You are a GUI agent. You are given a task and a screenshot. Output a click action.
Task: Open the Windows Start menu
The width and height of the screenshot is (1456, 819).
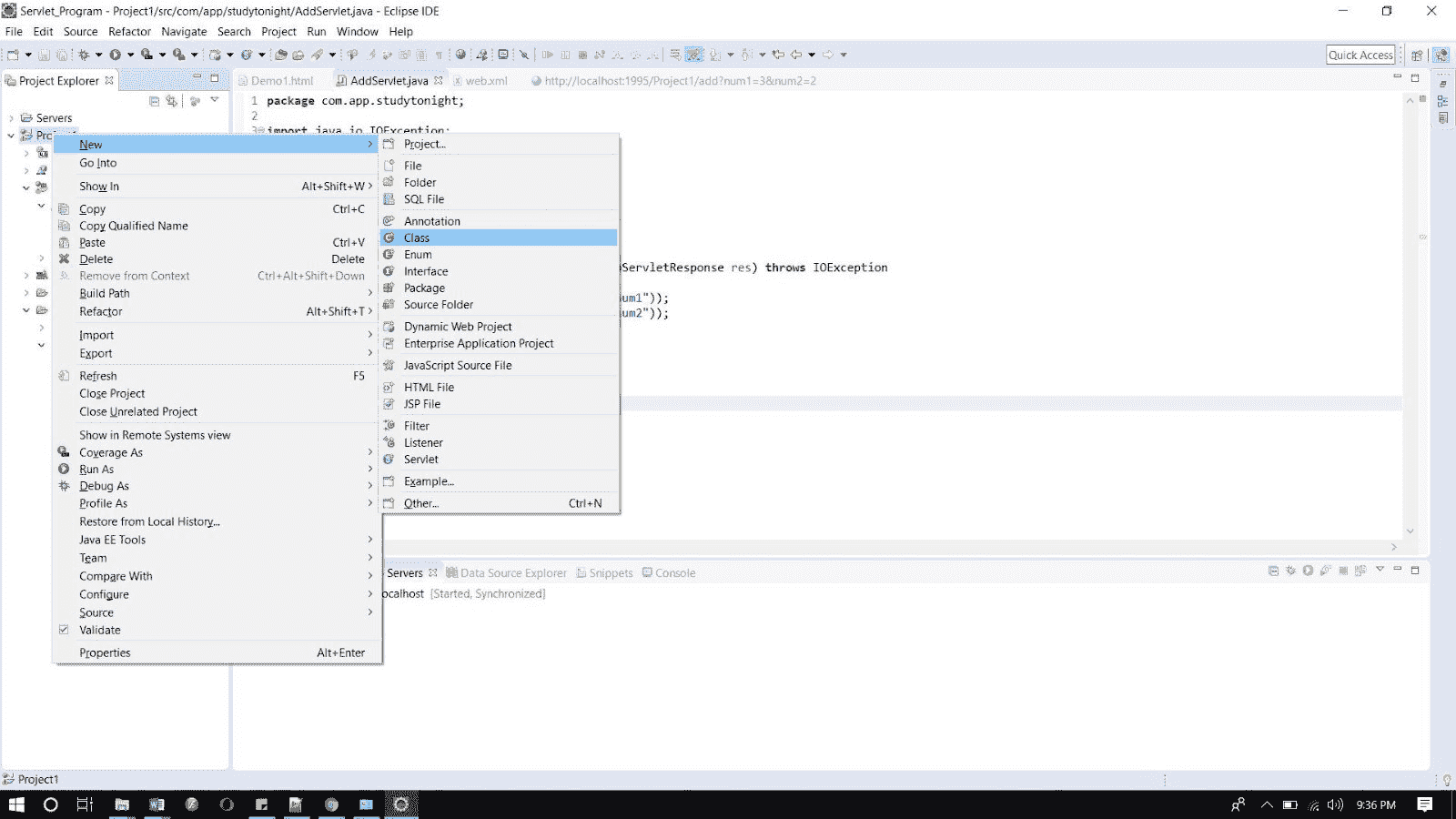pyautogui.click(x=15, y=804)
